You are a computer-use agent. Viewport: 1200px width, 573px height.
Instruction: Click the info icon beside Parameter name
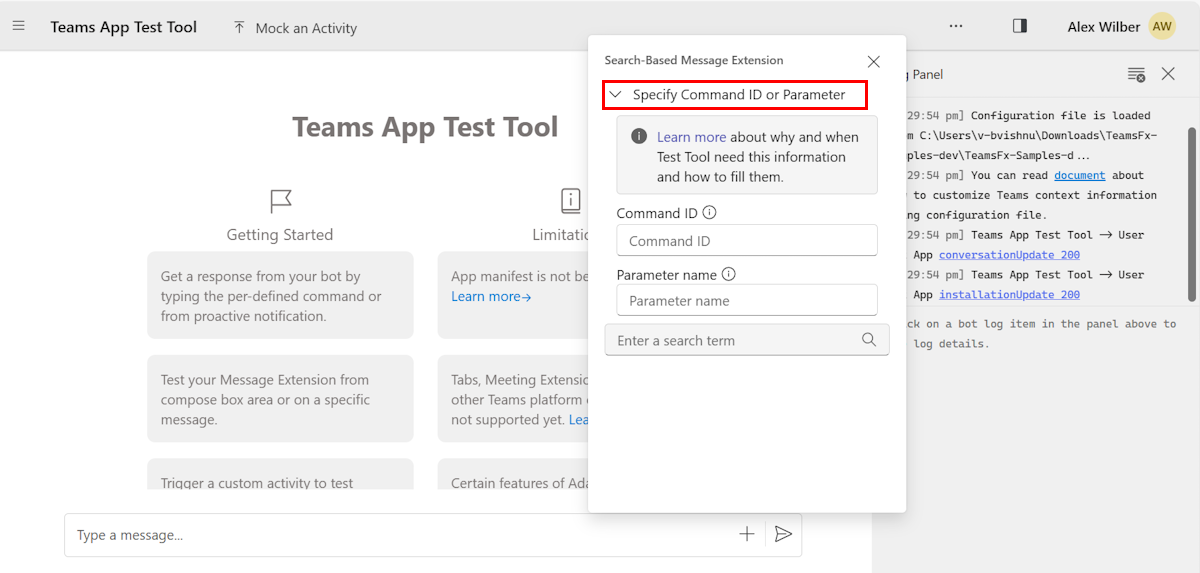(x=729, y=274)
